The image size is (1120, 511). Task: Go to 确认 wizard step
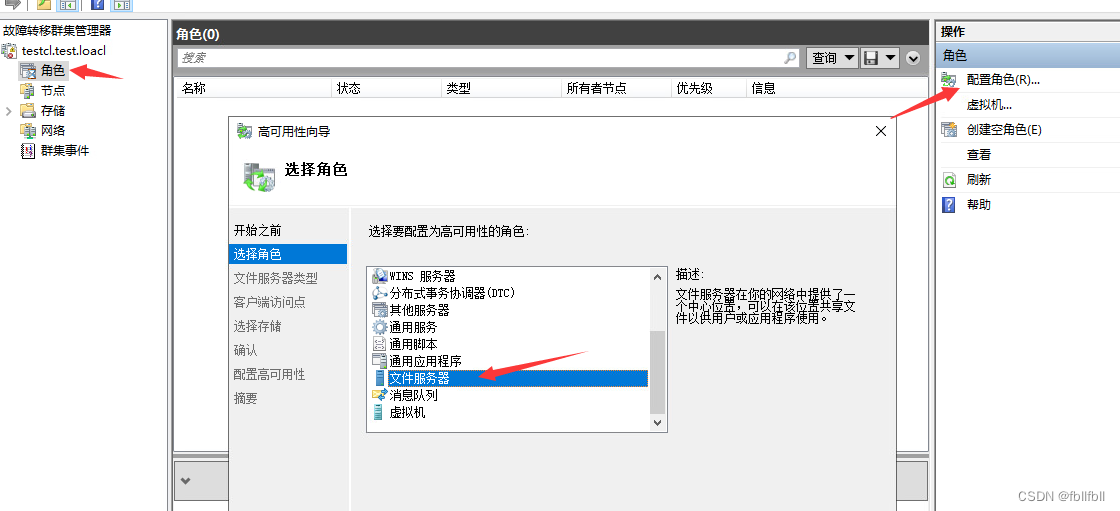point(245,350)
